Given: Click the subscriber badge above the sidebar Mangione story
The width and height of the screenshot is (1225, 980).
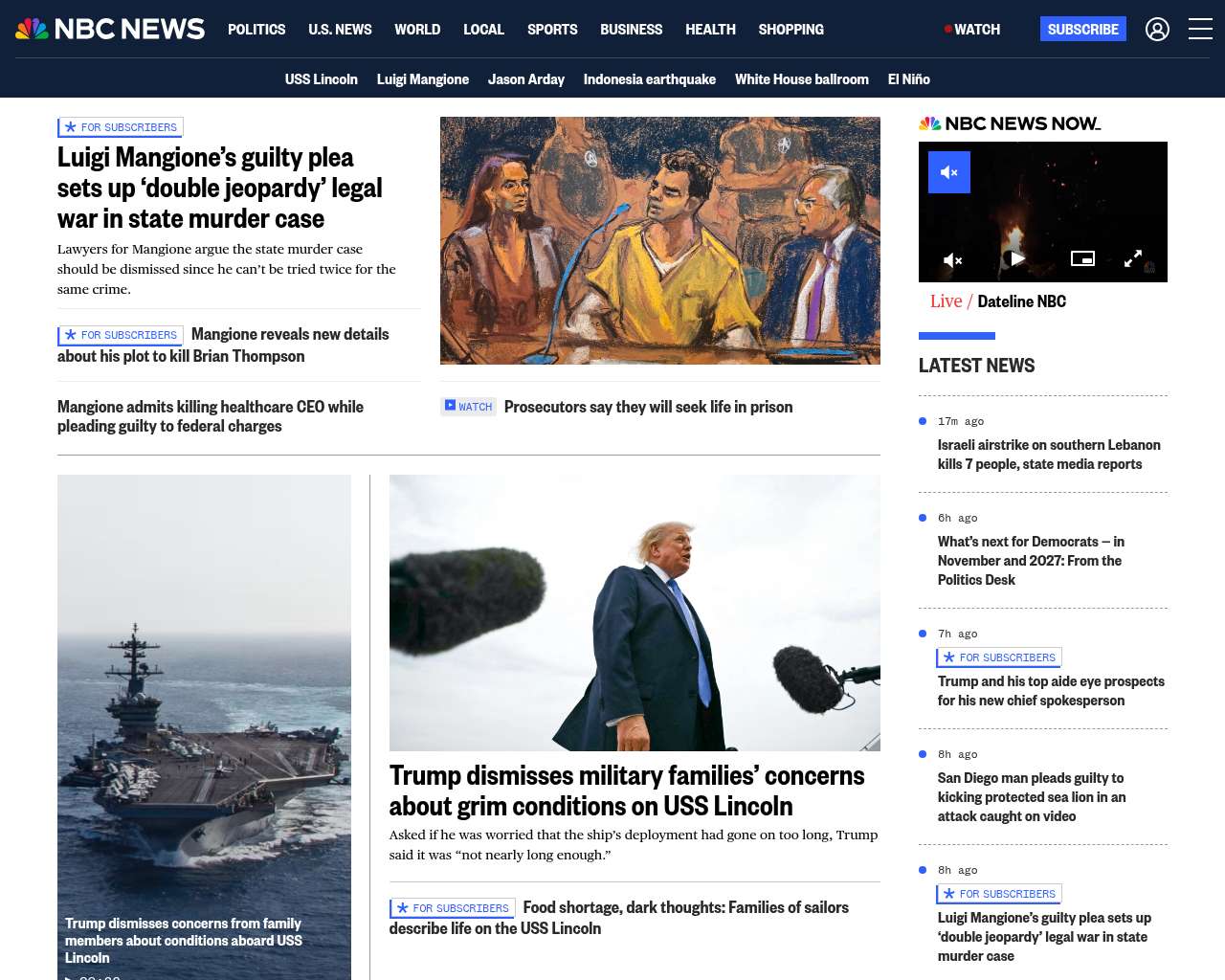Looking at the screenshot, I should click(999, 894).
